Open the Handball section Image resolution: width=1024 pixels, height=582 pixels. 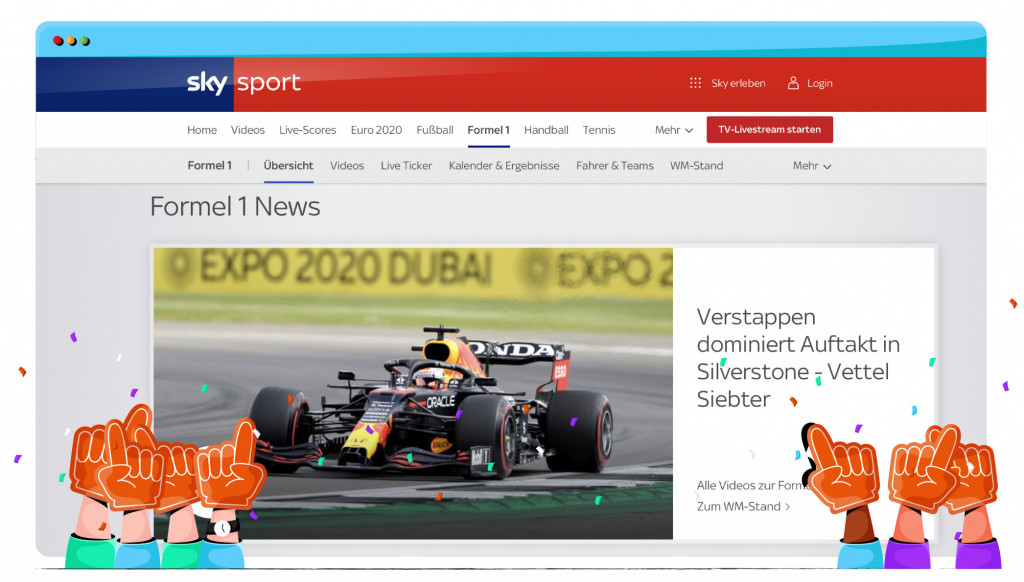point(546,130)
